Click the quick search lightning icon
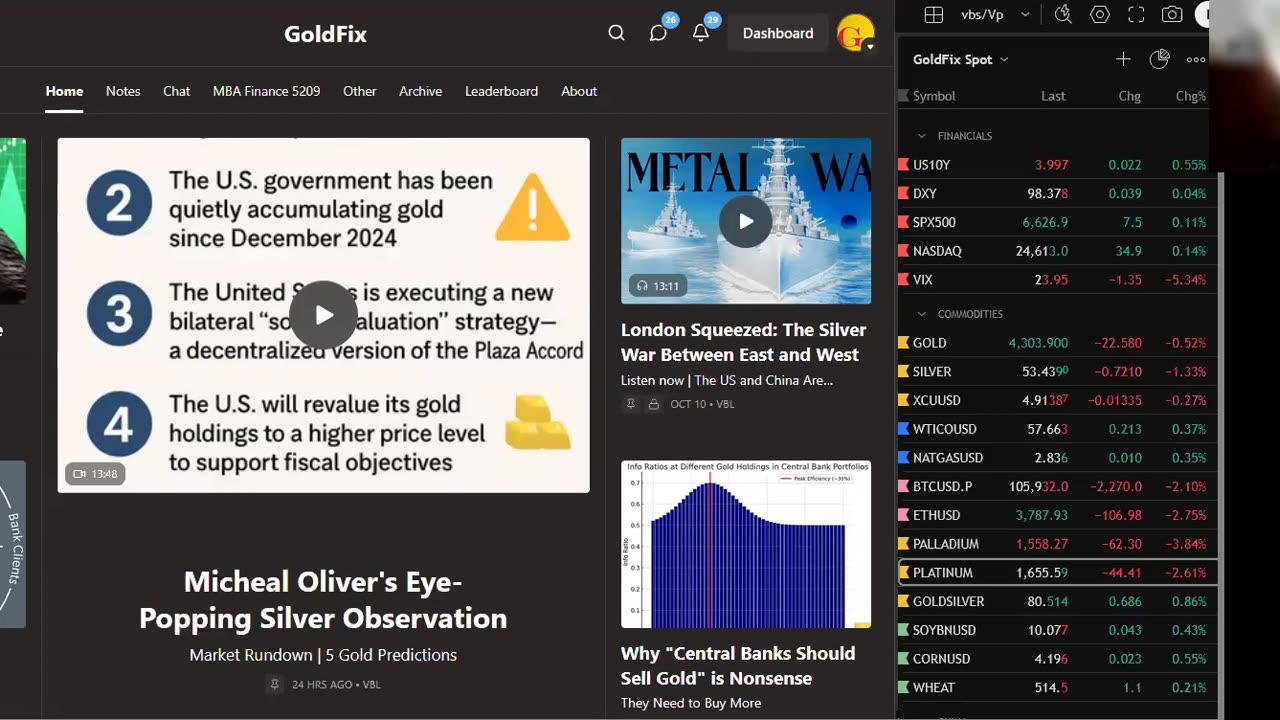Image resolution: width=1280 pixels, height=720 pixels. [x=1063, y=15]
